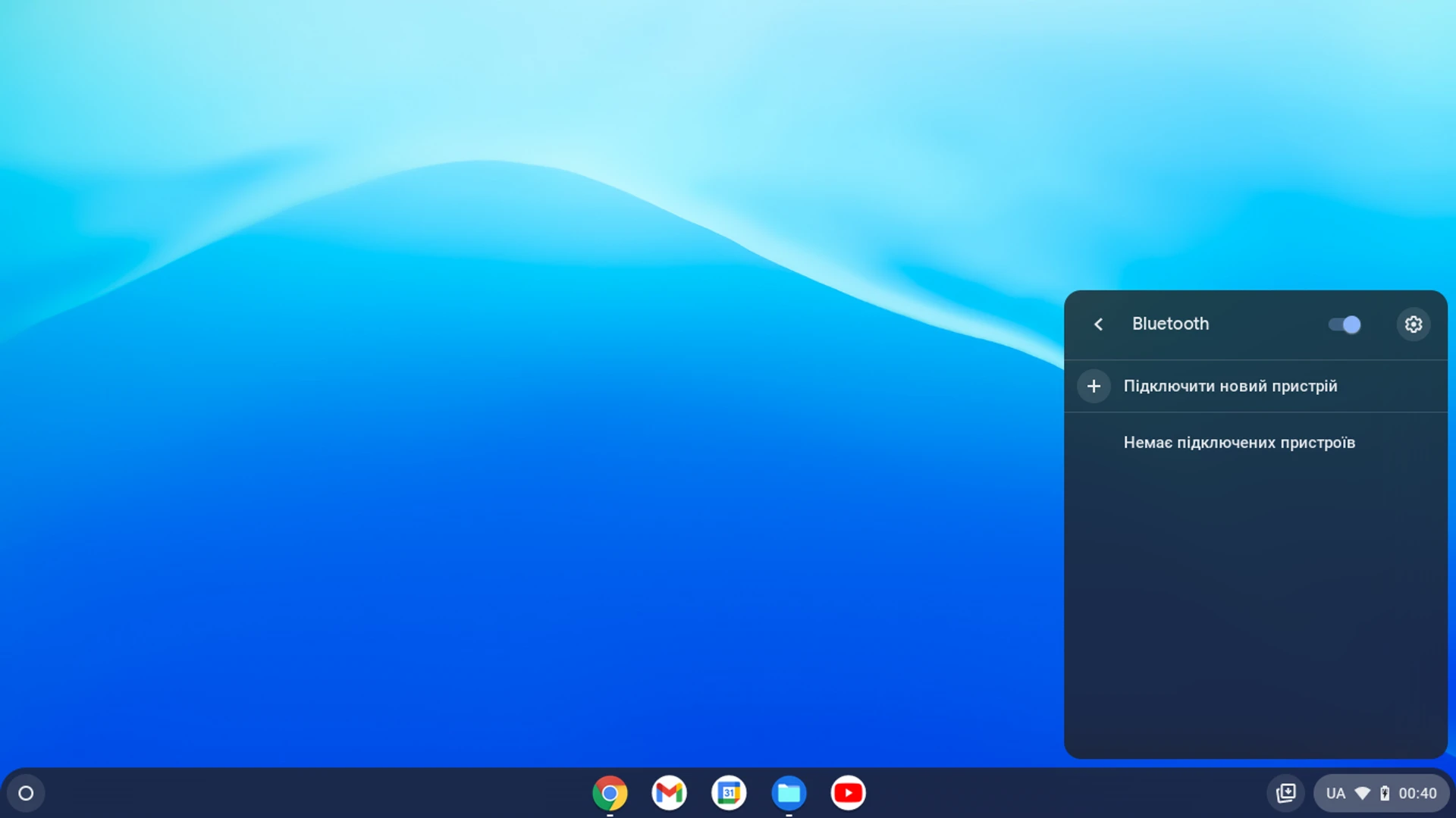Open Bluetooth settings via the gear icon
1456x818 pixels.
(1413, 324)
